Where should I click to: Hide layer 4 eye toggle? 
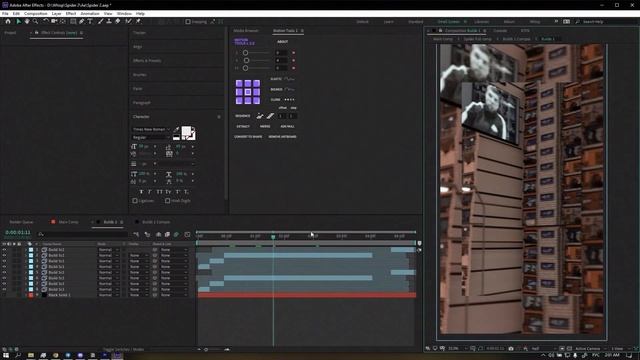(4, 267)
